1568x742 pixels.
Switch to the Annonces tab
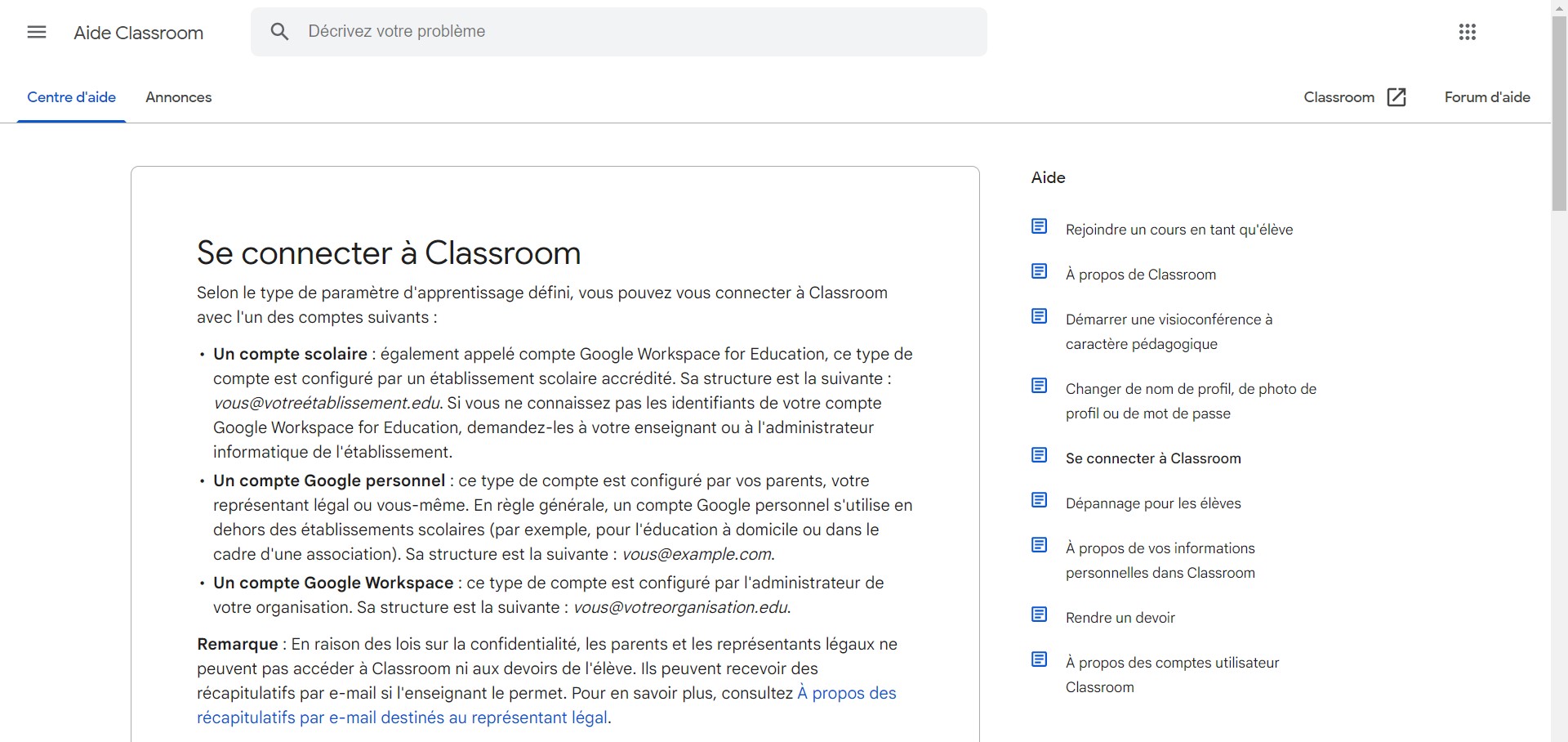coord(178,97)
